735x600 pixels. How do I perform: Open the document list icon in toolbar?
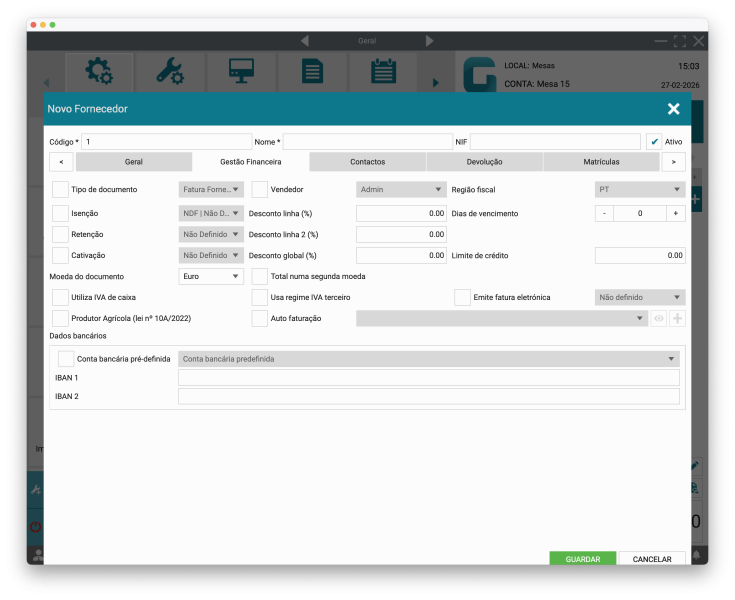(x=312, y=71)
